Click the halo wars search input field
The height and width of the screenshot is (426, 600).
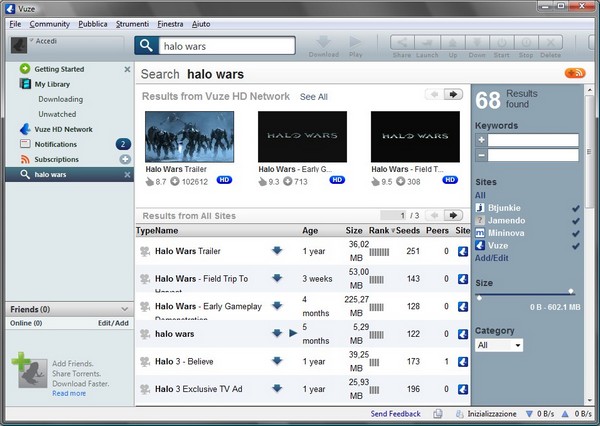coord(227,46)
